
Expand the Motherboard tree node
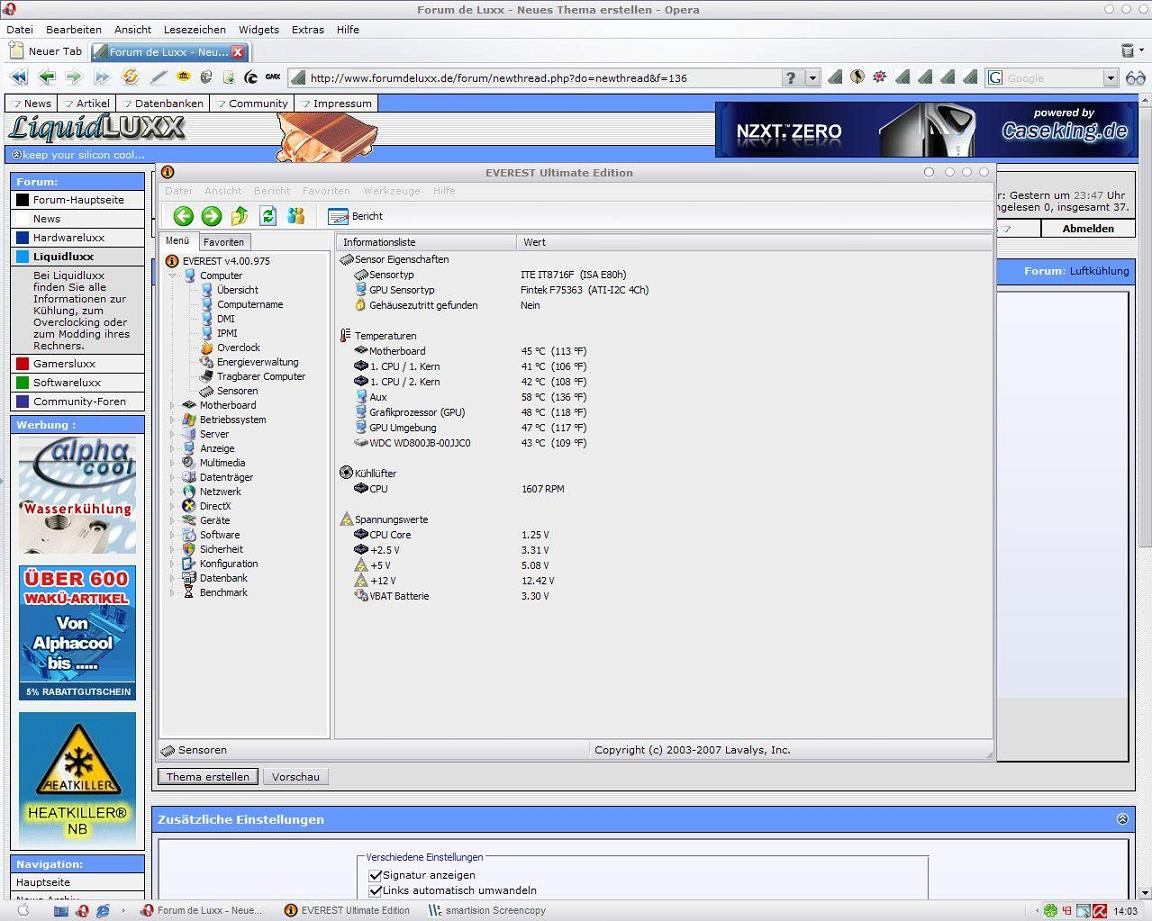[x=173, y=405]
